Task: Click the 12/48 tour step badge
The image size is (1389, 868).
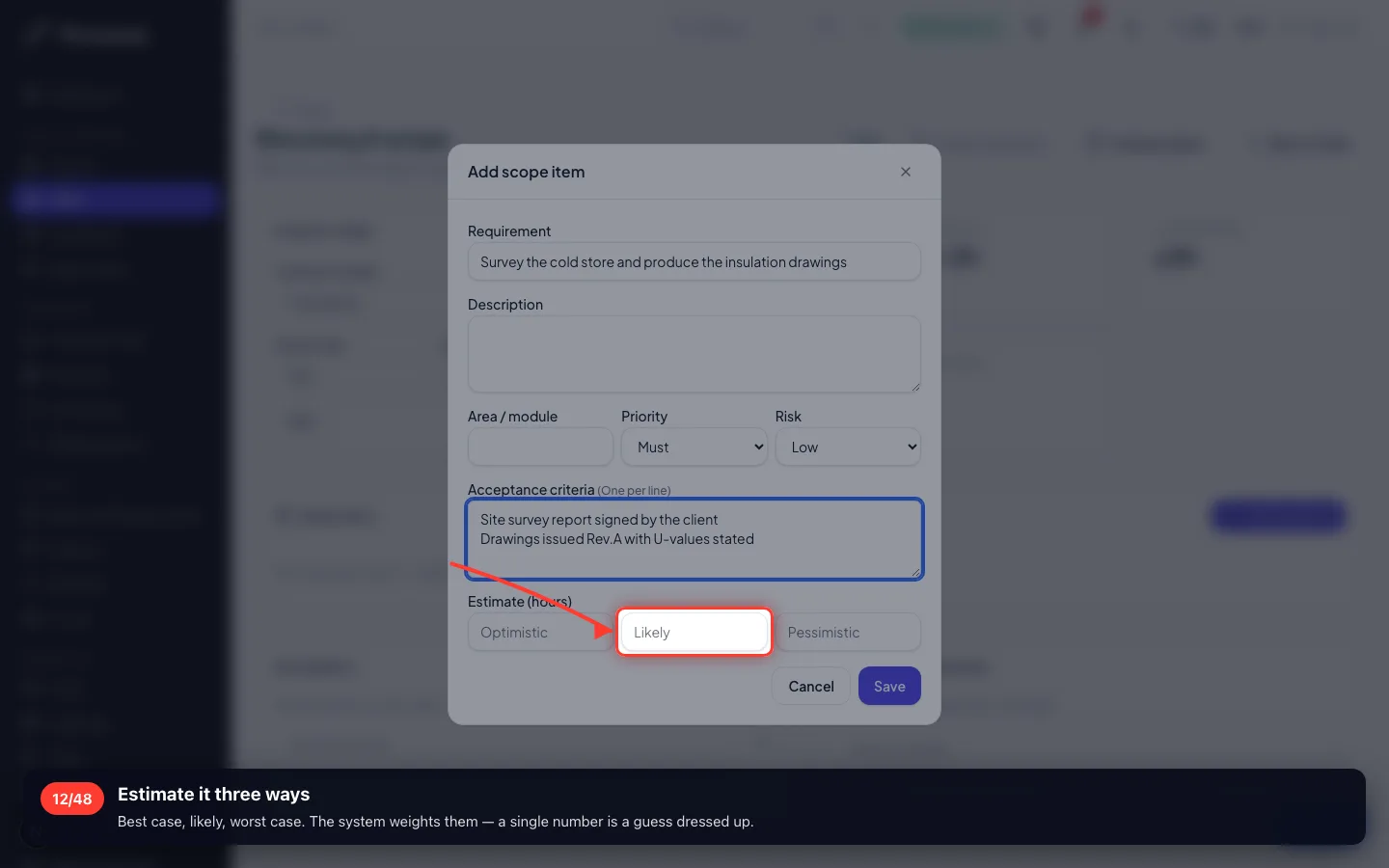Action: (72, 799)
